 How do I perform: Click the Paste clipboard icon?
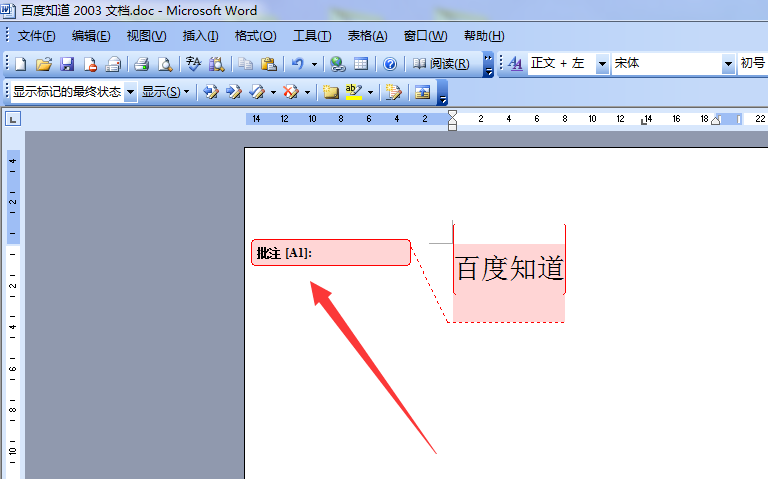pyautogui.click(x=268, y=64)
